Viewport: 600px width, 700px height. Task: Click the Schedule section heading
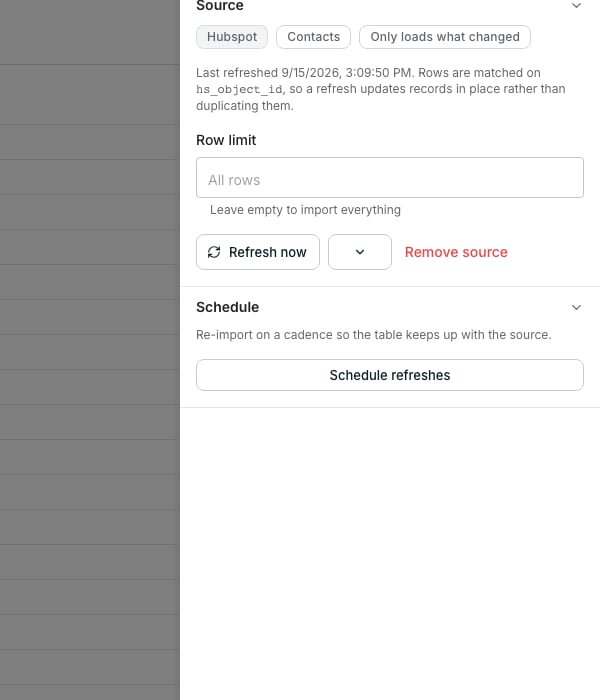point(227,307)
